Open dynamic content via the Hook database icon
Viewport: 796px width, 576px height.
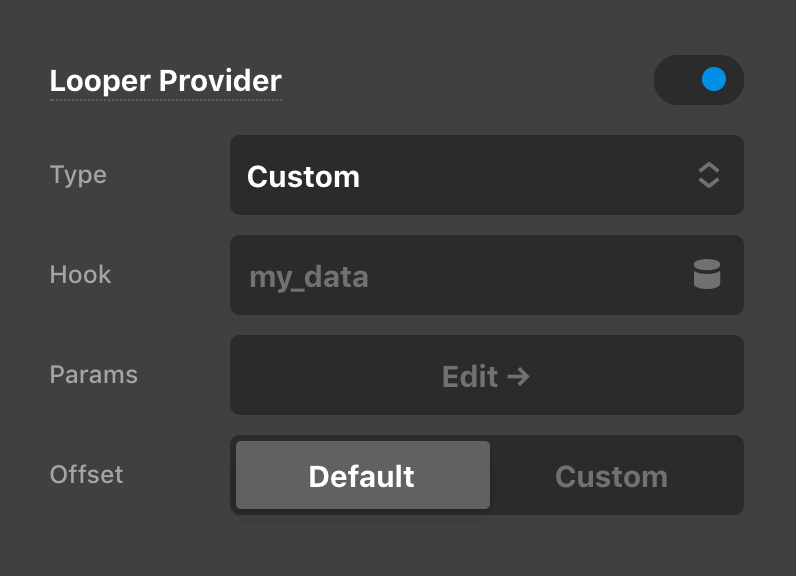tap(707, 275)
